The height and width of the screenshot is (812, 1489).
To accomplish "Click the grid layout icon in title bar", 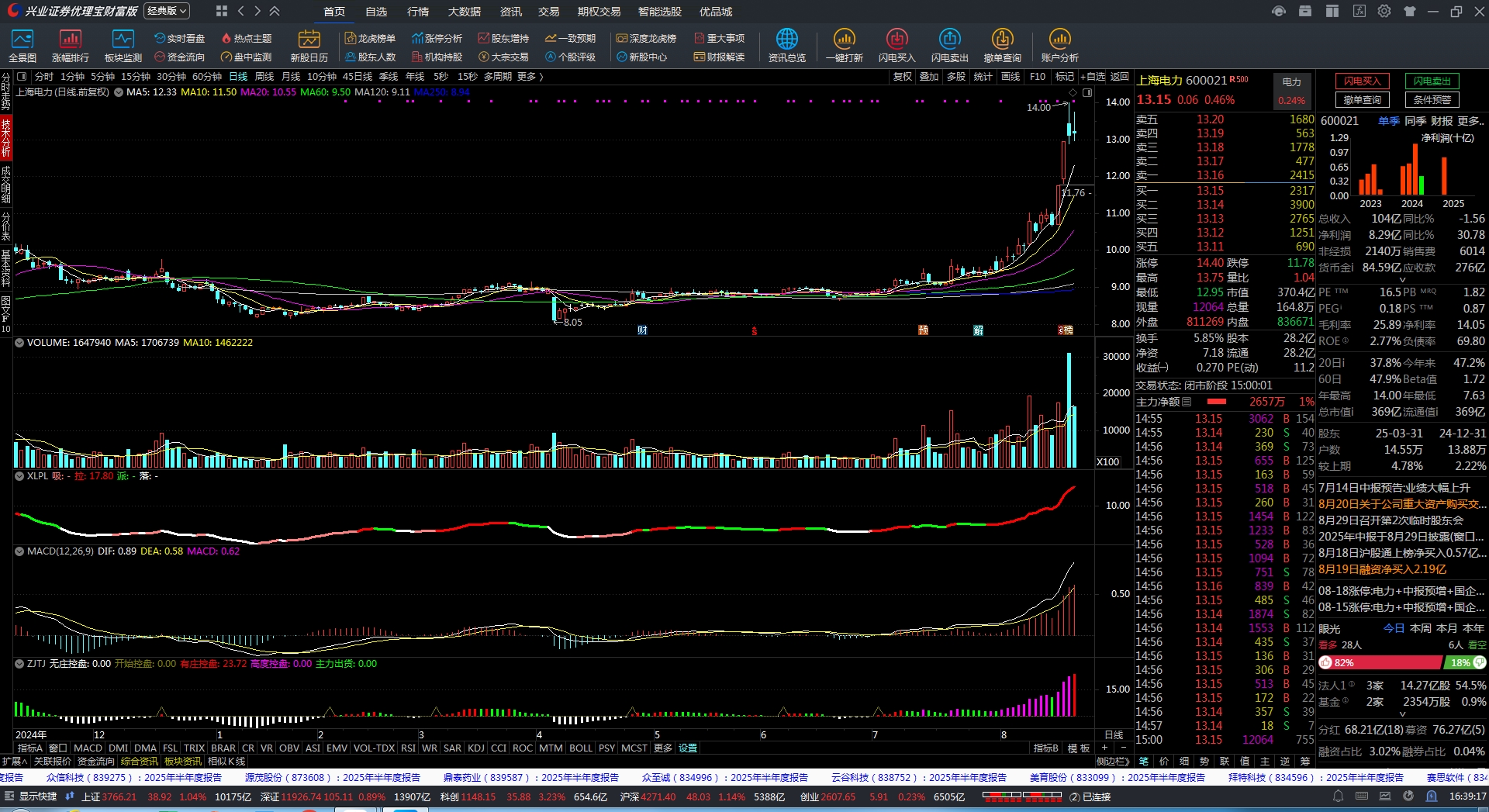I will [222, 11].
